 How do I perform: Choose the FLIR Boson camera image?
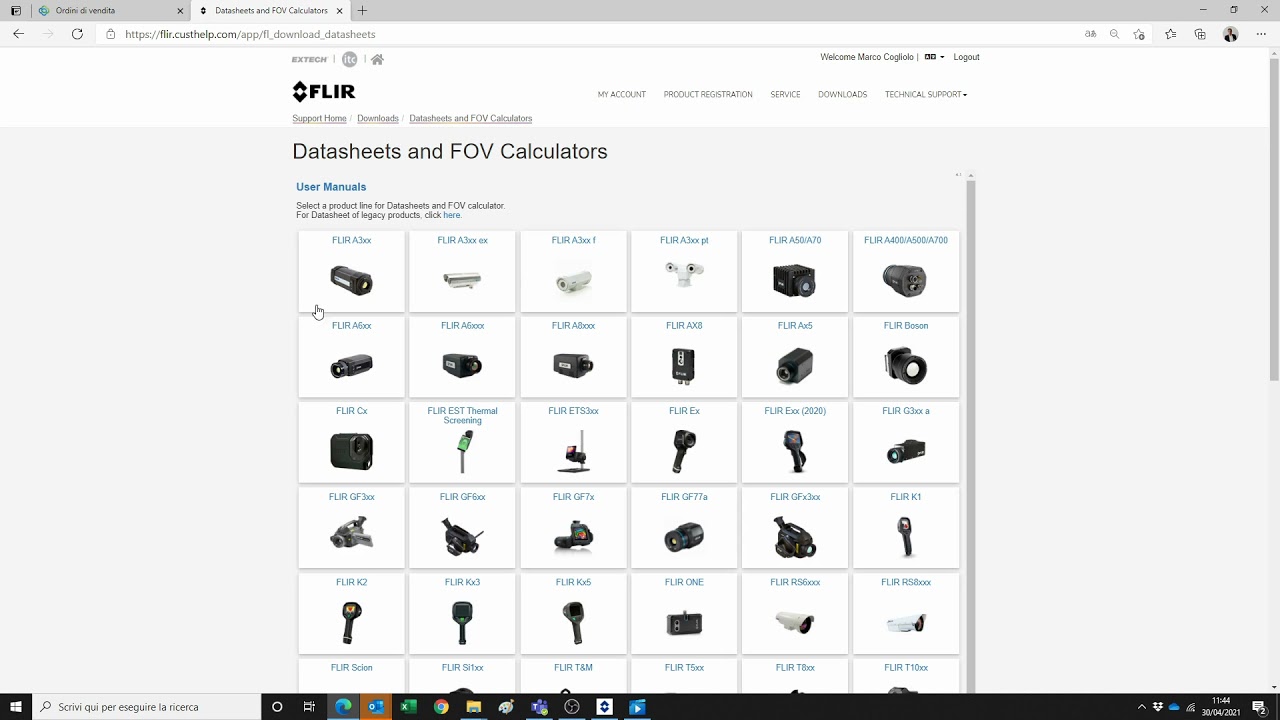[x=905, y=367]
